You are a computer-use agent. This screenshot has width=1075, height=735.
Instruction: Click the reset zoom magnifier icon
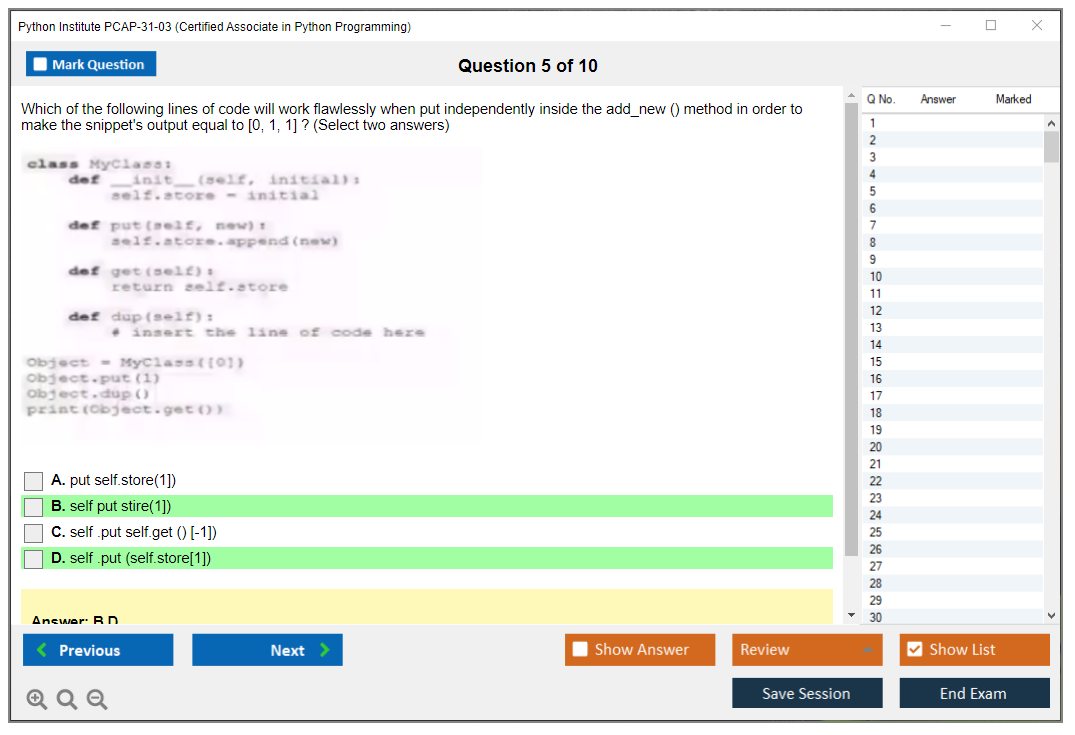(67, 700)
